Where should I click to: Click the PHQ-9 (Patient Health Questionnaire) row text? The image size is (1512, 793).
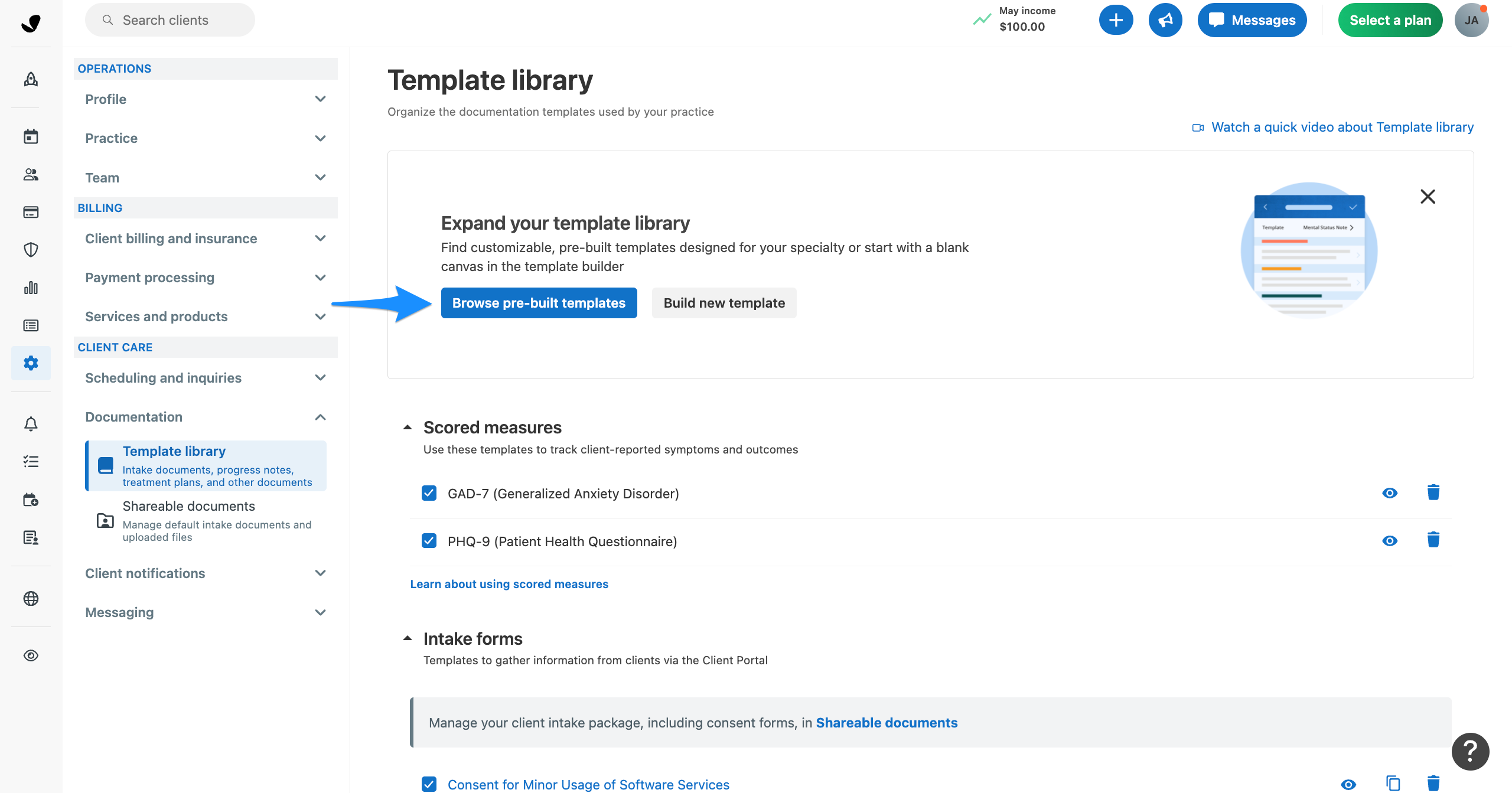[x=562, y=541]
